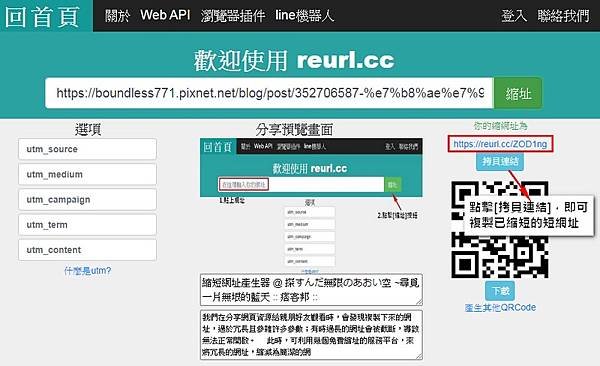Click the share description text area
This screenshot has width=600, height=366.
point(311,335)
